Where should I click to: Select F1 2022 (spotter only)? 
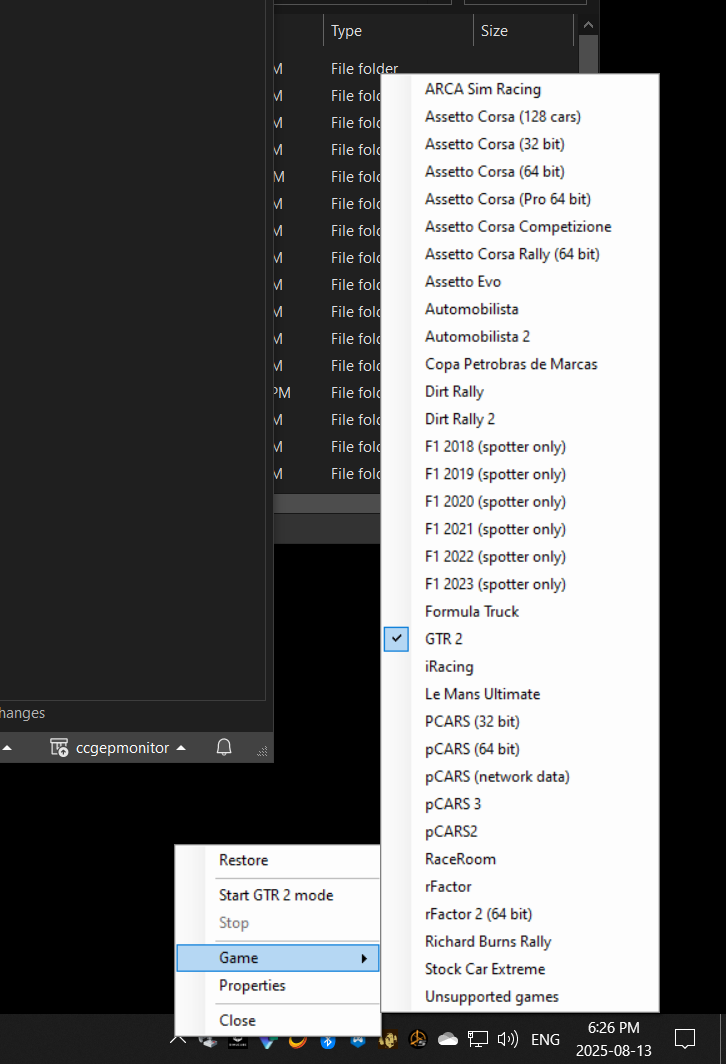tap(520, 556)
